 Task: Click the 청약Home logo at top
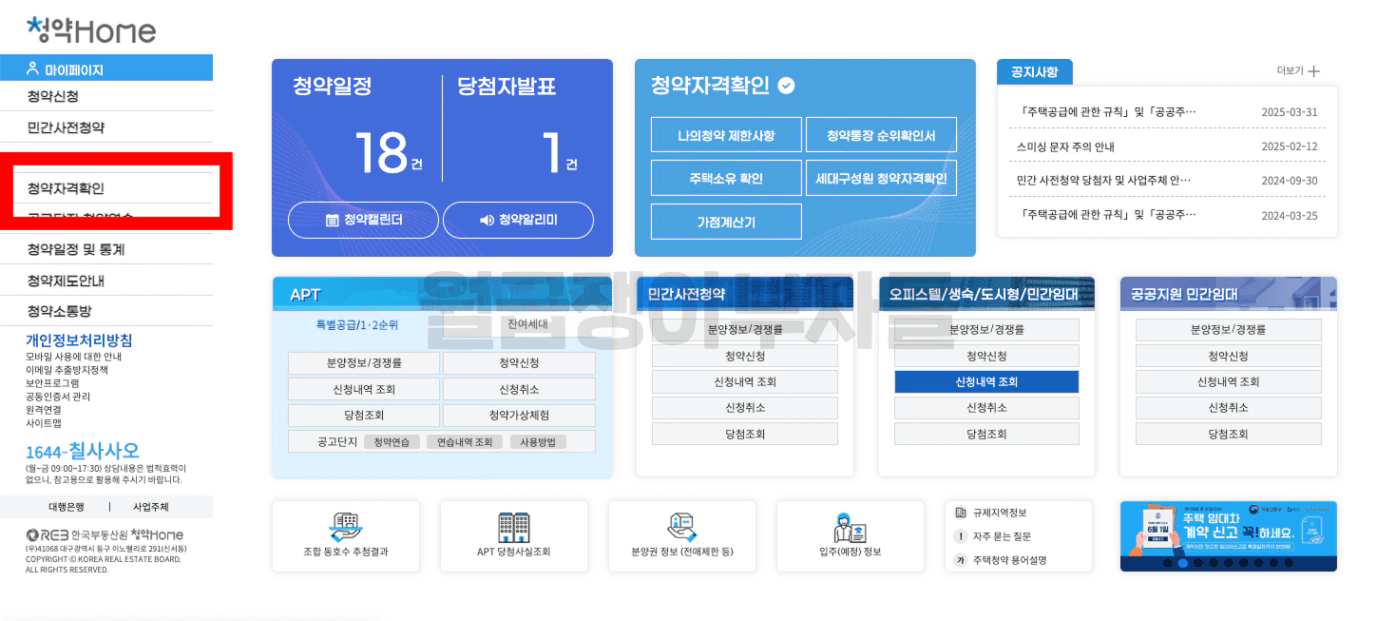[x=91, y=30]
